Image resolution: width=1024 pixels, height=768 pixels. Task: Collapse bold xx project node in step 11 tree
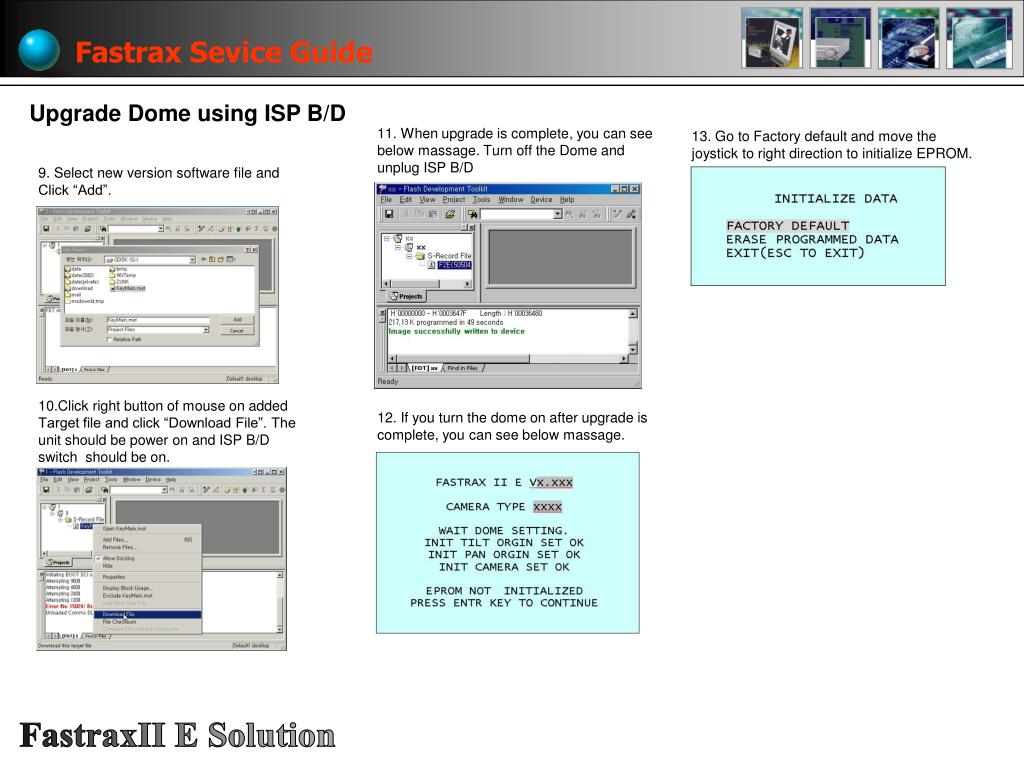[398, 248]
